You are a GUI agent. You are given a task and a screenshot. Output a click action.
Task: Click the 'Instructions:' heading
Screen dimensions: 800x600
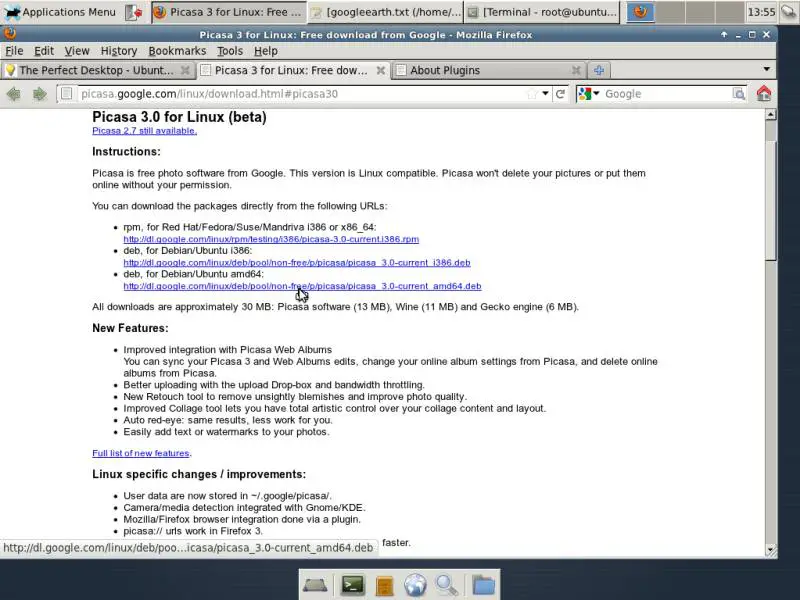point(127,152)
